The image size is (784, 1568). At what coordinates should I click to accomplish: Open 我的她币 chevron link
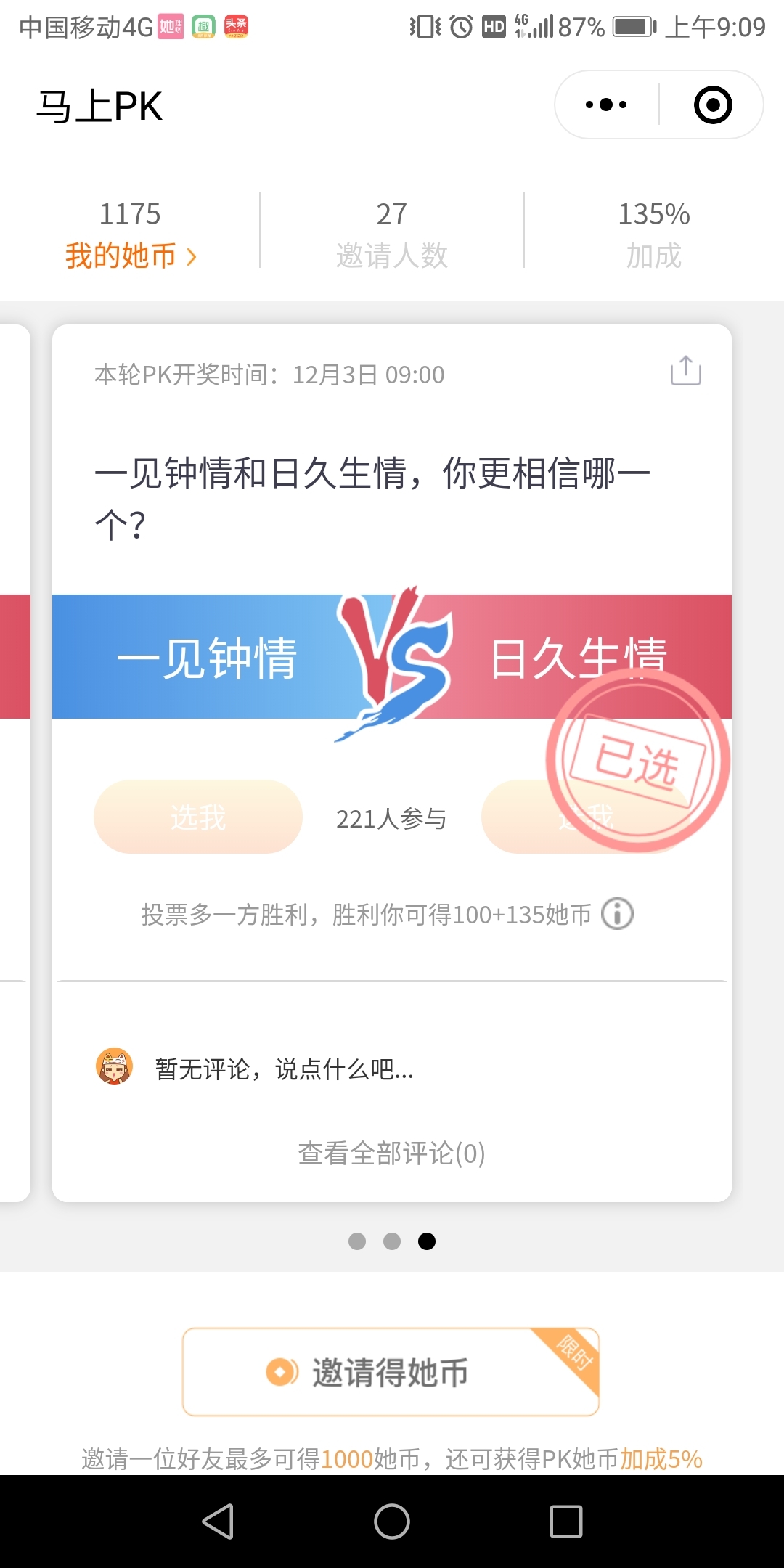tap(131, 256)
